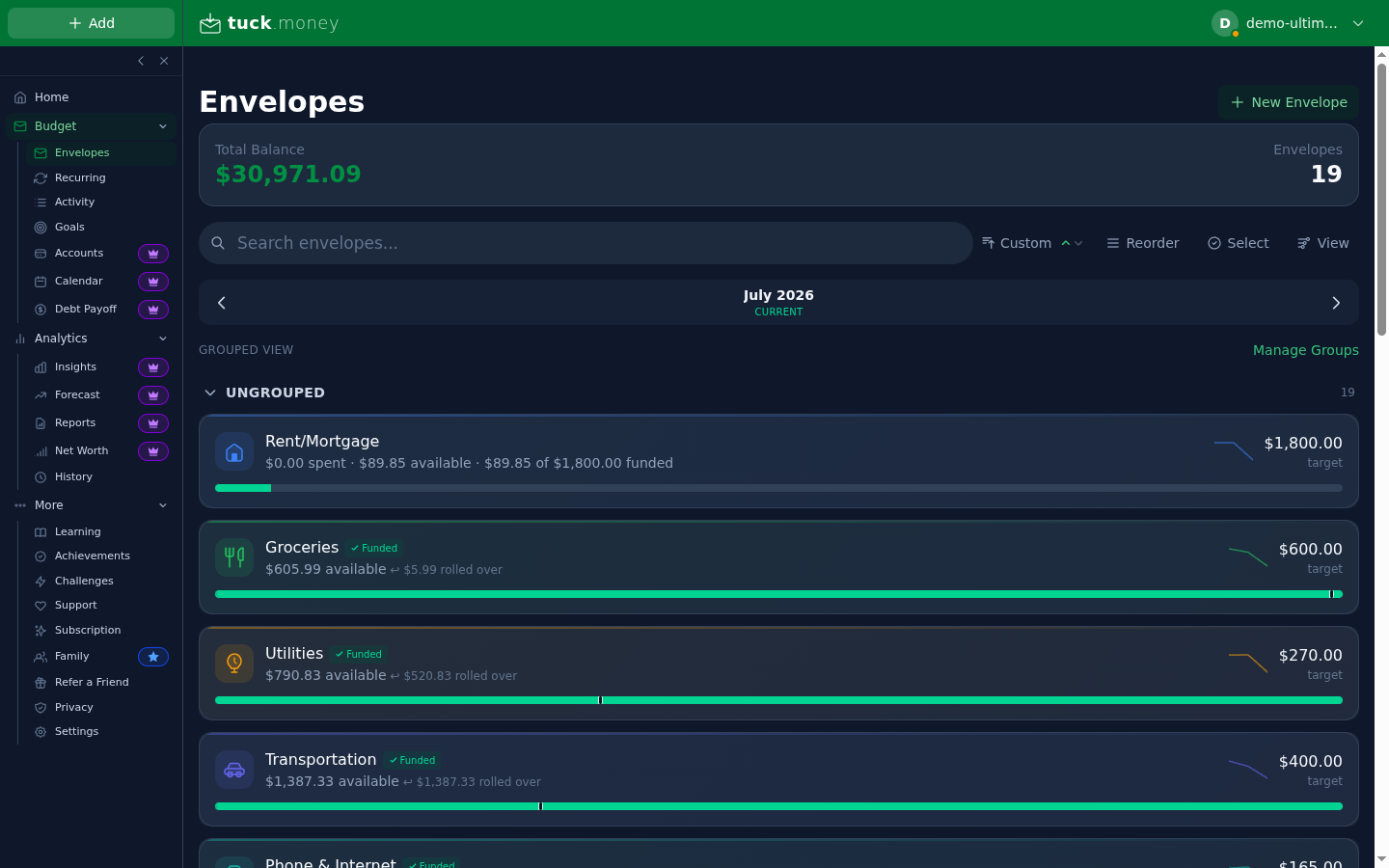Click the crown badge next to Net Worth
1389x868 pixels.
click(x=153, y=451)
